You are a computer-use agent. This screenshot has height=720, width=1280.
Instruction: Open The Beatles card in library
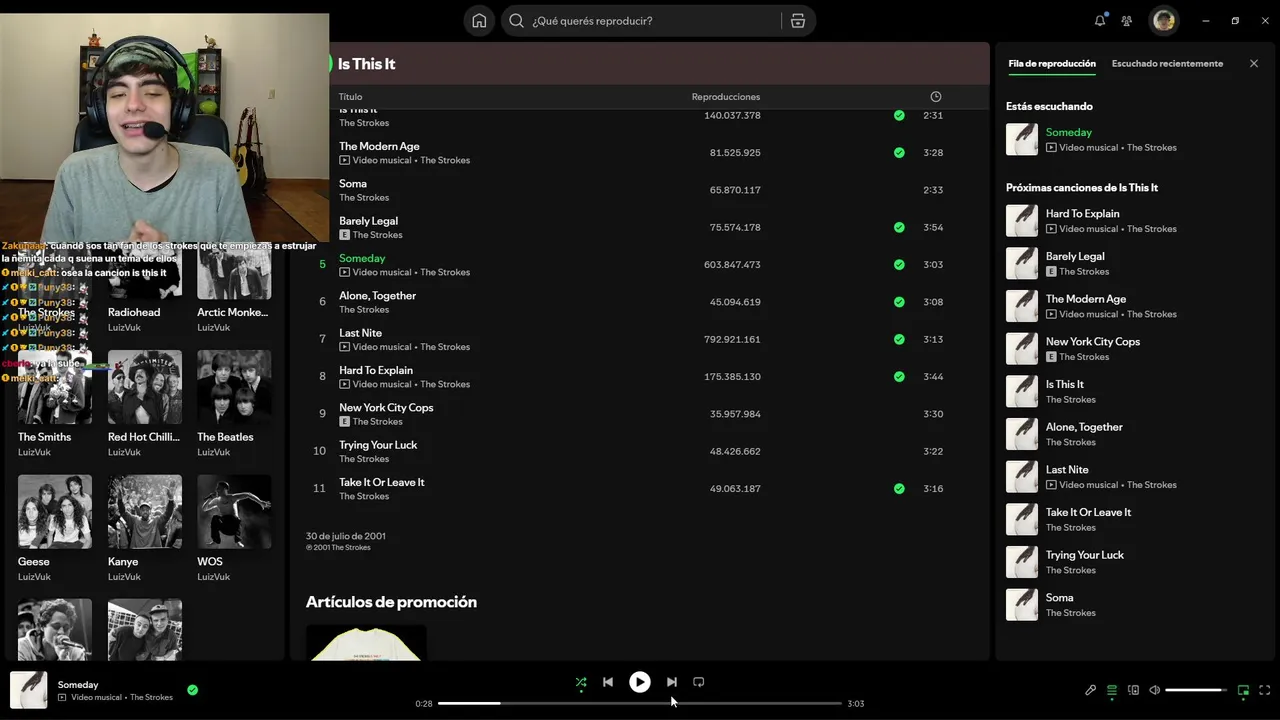point(234,403)
